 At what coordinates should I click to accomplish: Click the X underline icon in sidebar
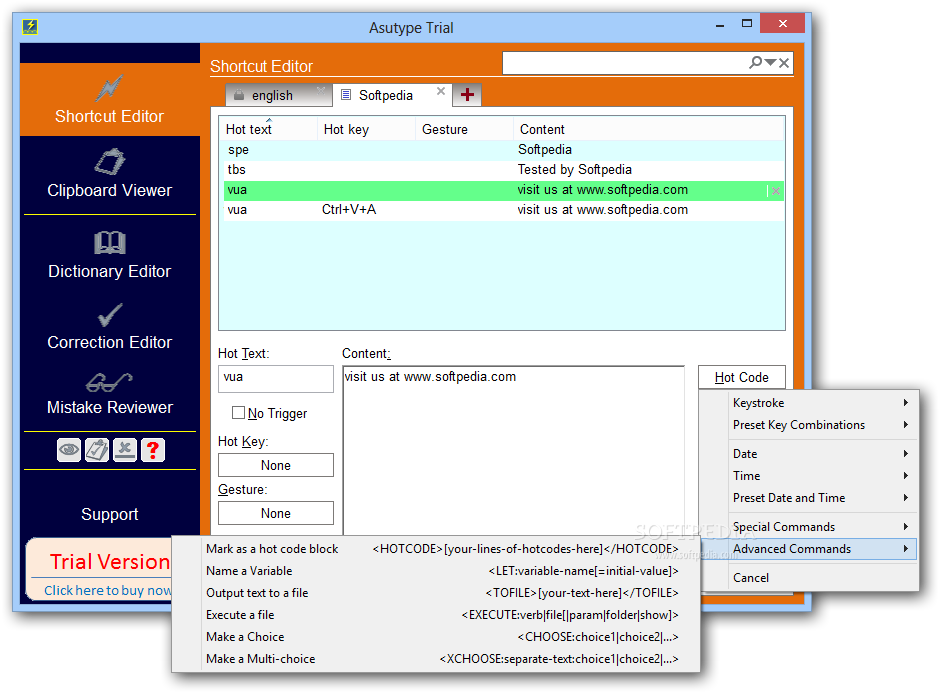pos(125,450)
